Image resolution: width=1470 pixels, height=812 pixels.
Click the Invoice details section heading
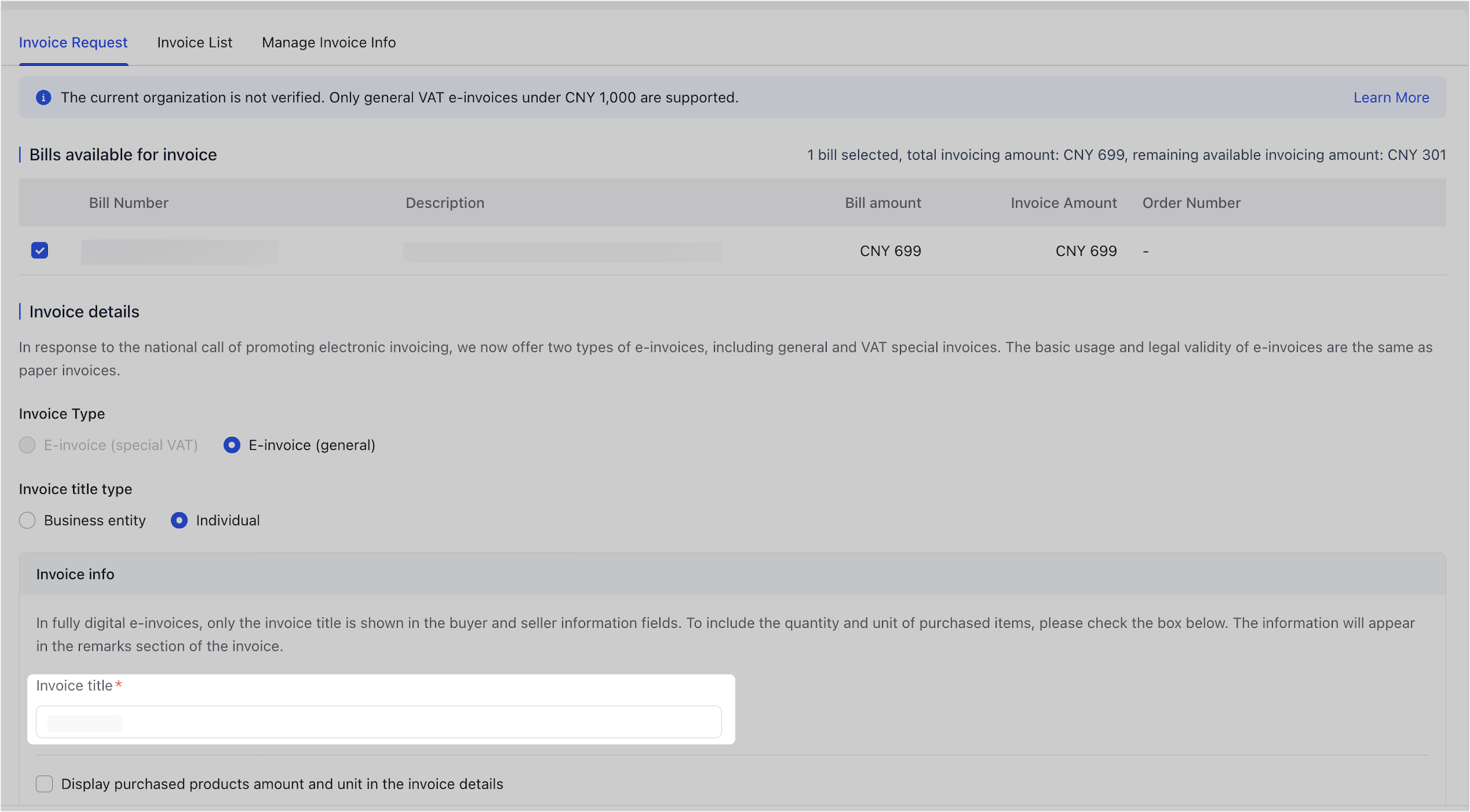click(84, 311)
